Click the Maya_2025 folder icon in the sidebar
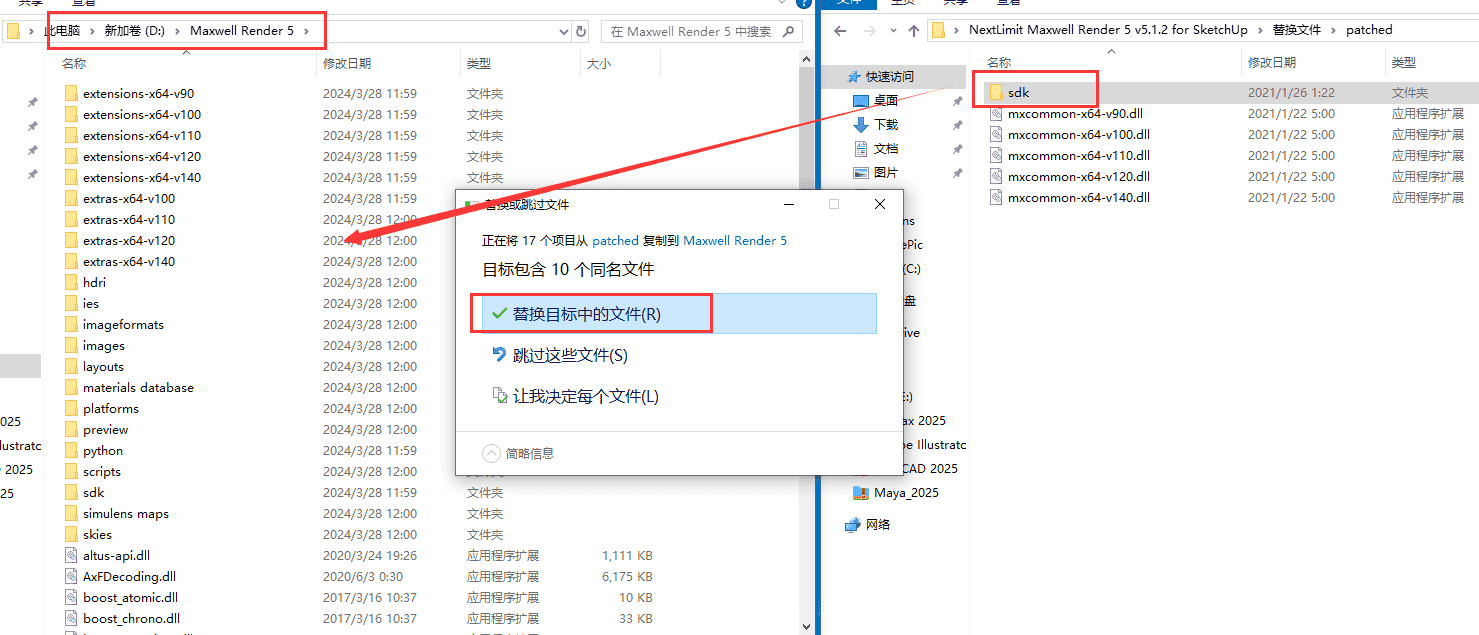 click(861, 492)
